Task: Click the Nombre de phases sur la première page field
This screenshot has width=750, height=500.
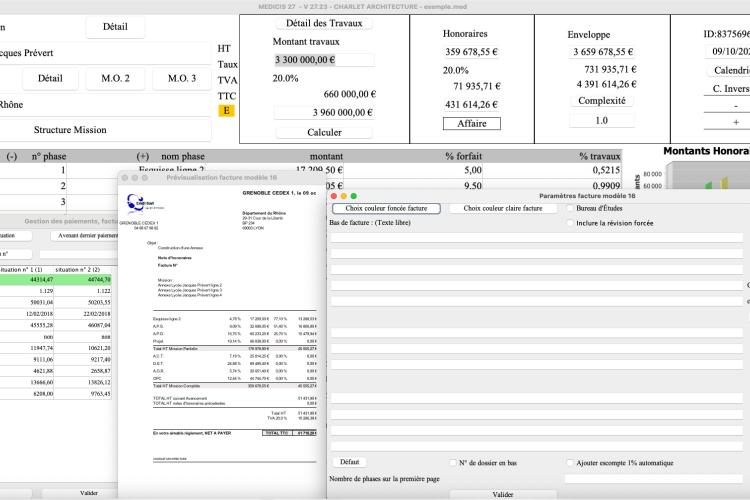Action: [653, 478]
